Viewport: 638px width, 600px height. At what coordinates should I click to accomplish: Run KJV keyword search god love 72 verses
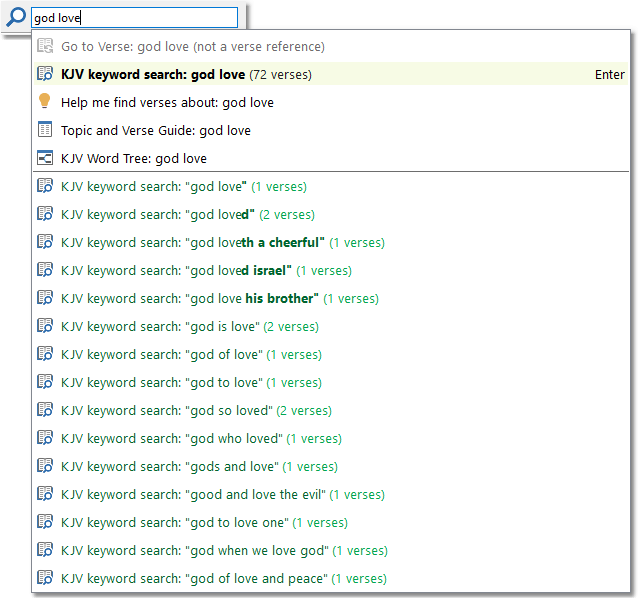[330, 74]
